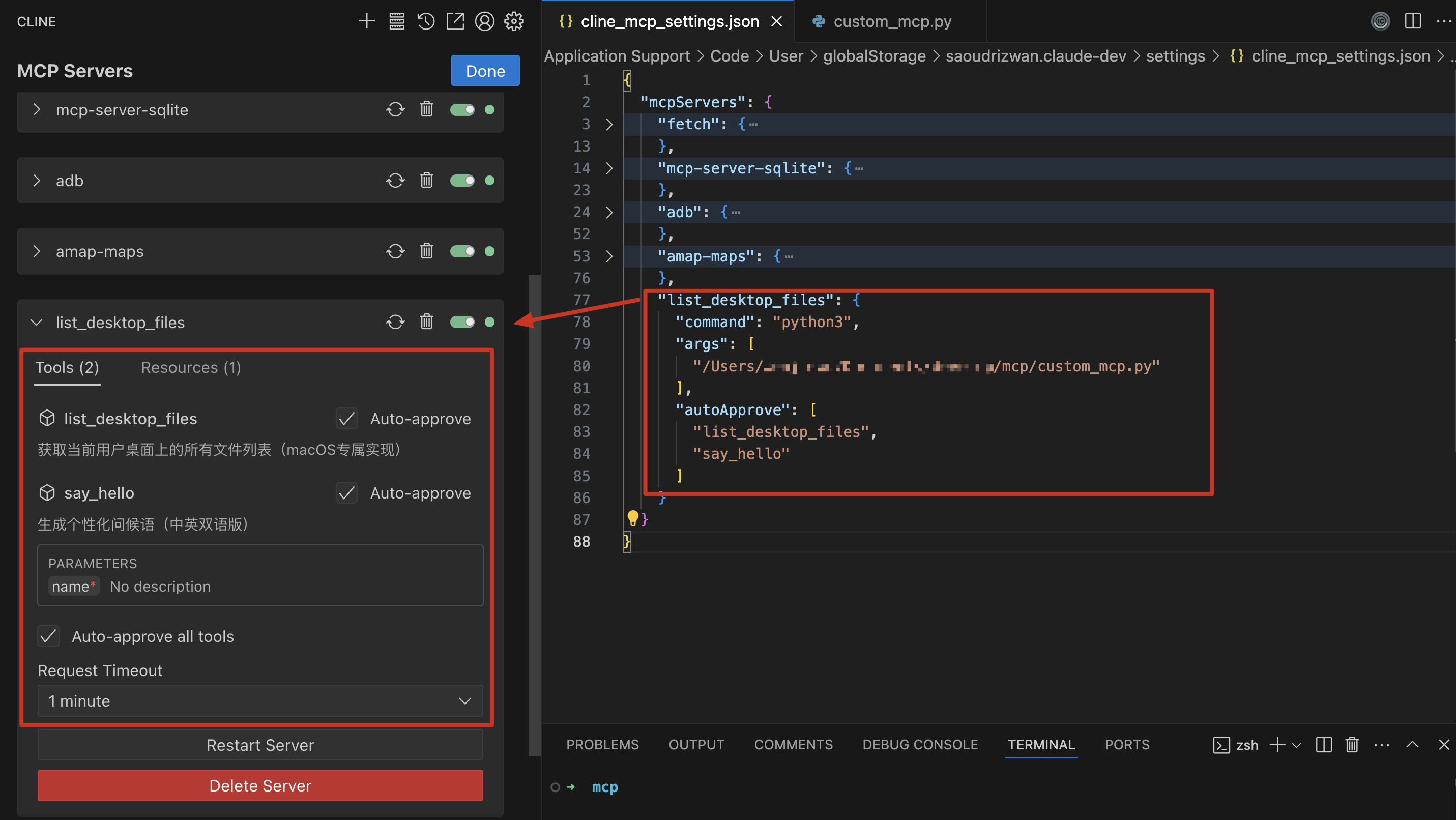Collapse the list_desktop_files server entry
The height and width of the screenshot is (820, 1456).
[x=37, y=322]
